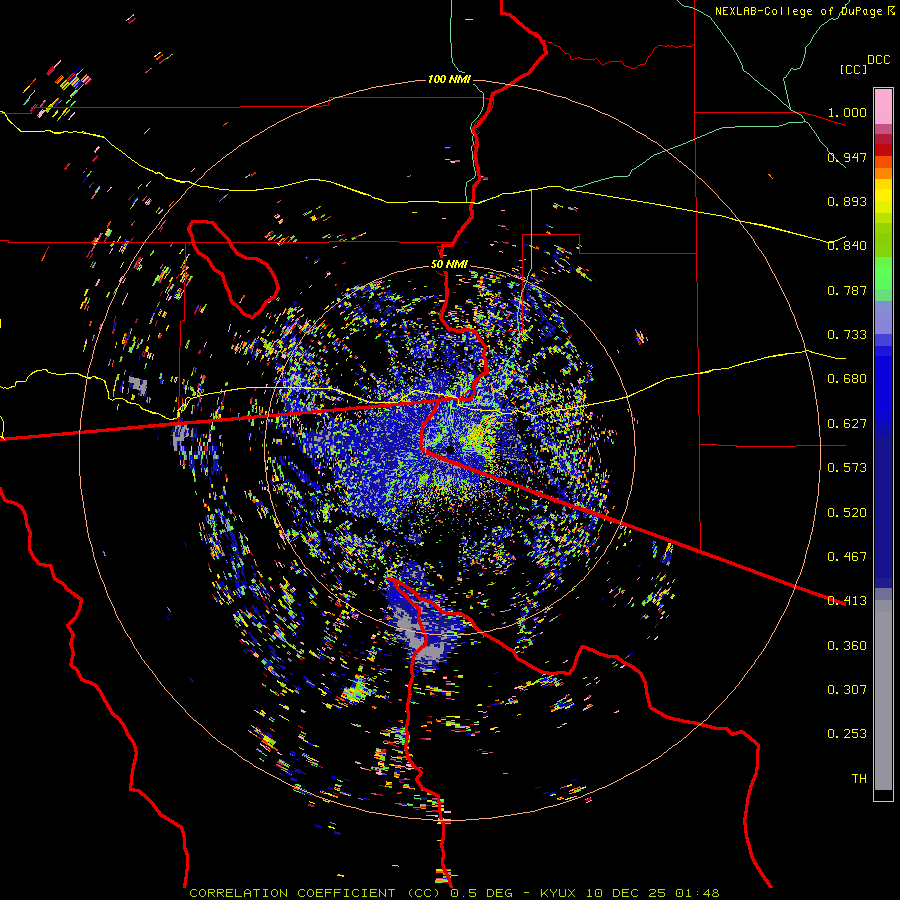900x900 pixels.
Task: Click the black radar site dot at center
Action: click(451, 450)
